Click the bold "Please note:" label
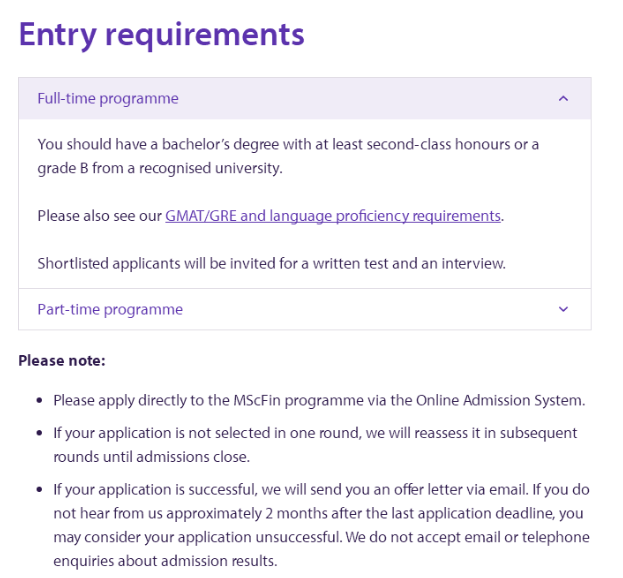Viewport: 623px width, 578px height. [x=61, y=360]
